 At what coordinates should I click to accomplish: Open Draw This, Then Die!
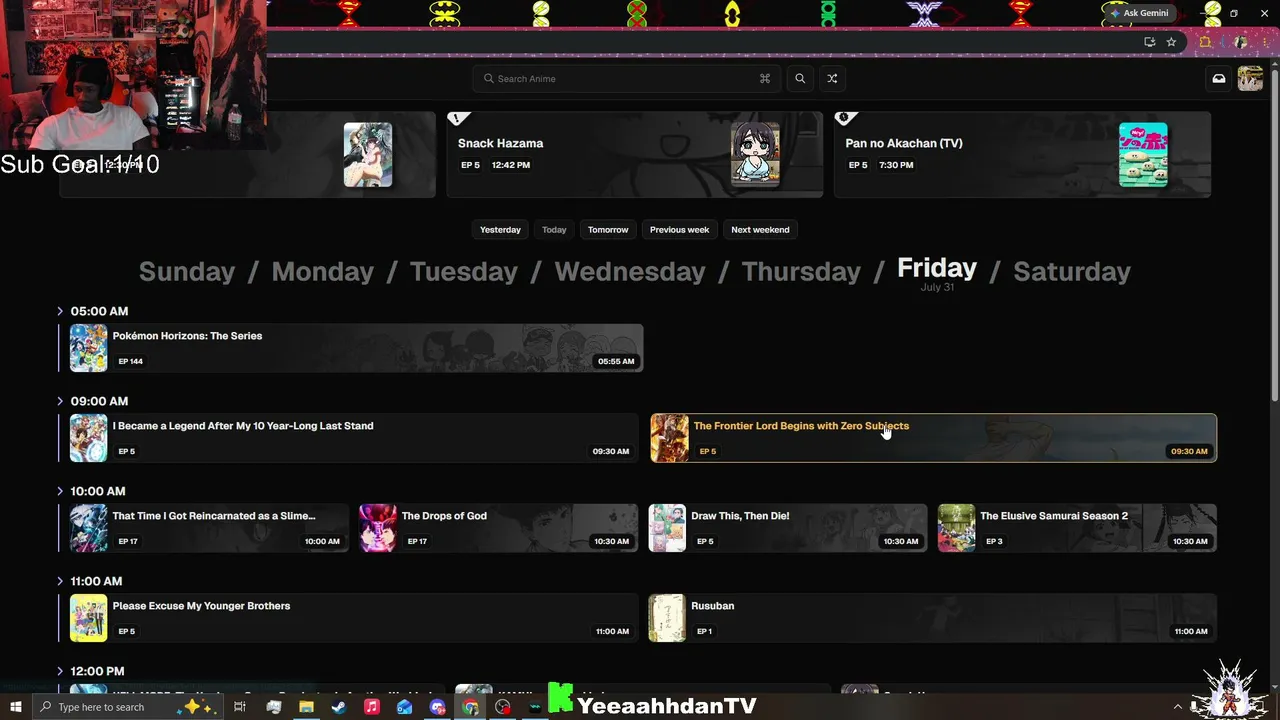(x=788, y=528)
